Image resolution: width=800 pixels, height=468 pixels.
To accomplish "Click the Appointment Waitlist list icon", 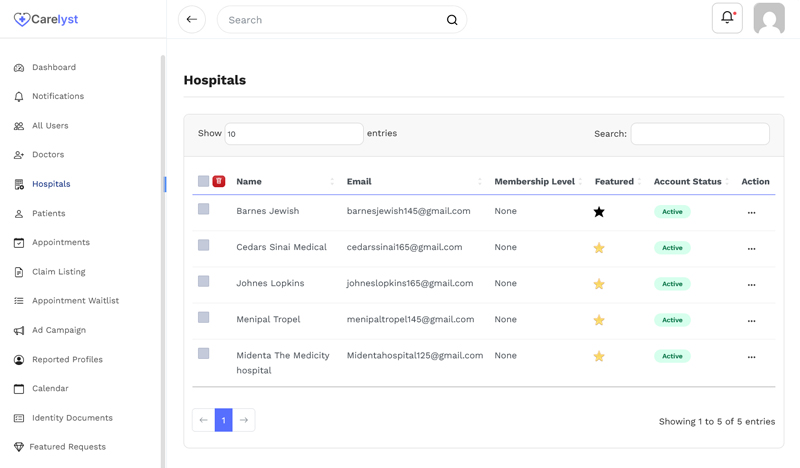I will (x=19, y=301).
